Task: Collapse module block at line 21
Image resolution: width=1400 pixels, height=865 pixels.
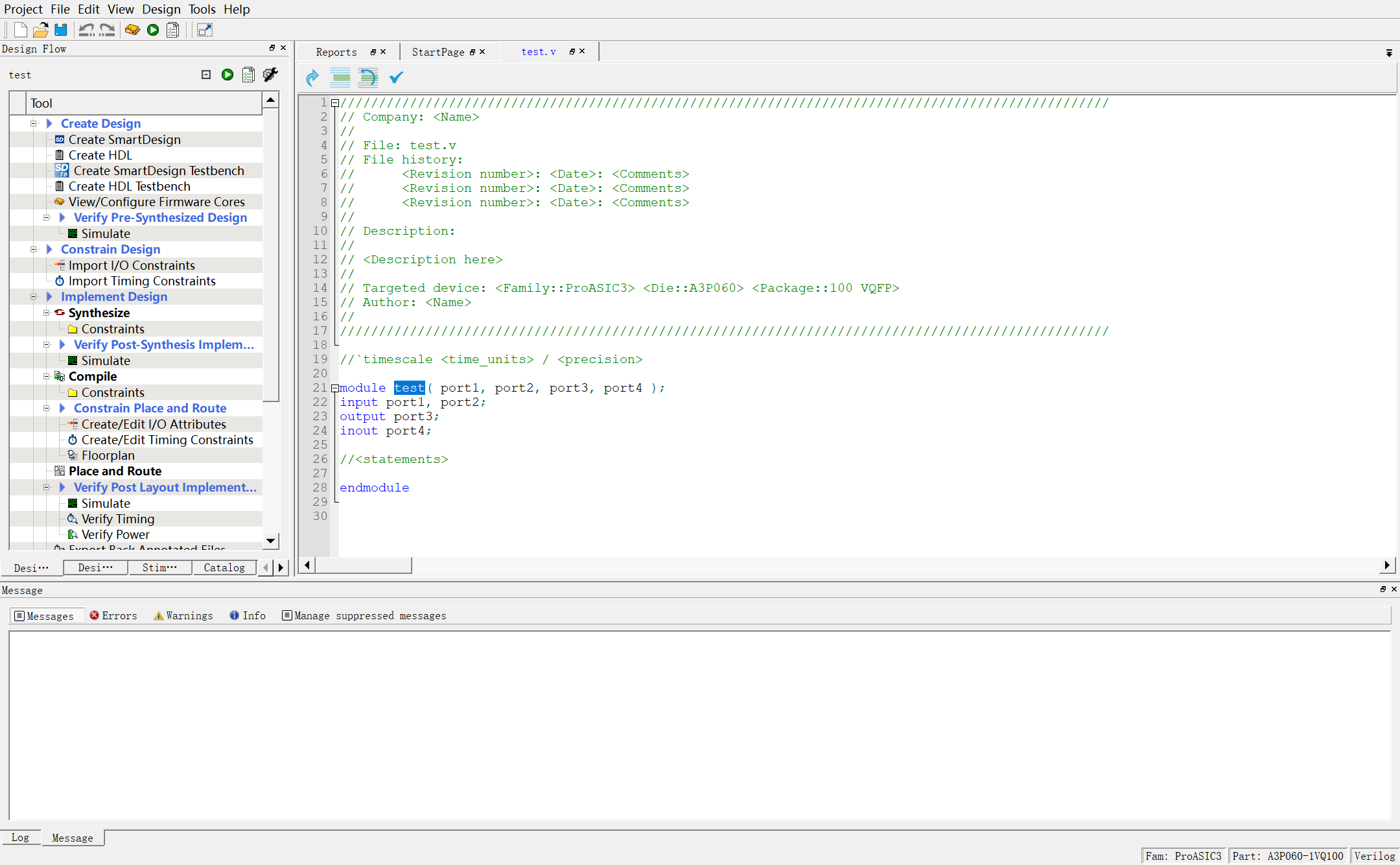Action: pos(335,388)
